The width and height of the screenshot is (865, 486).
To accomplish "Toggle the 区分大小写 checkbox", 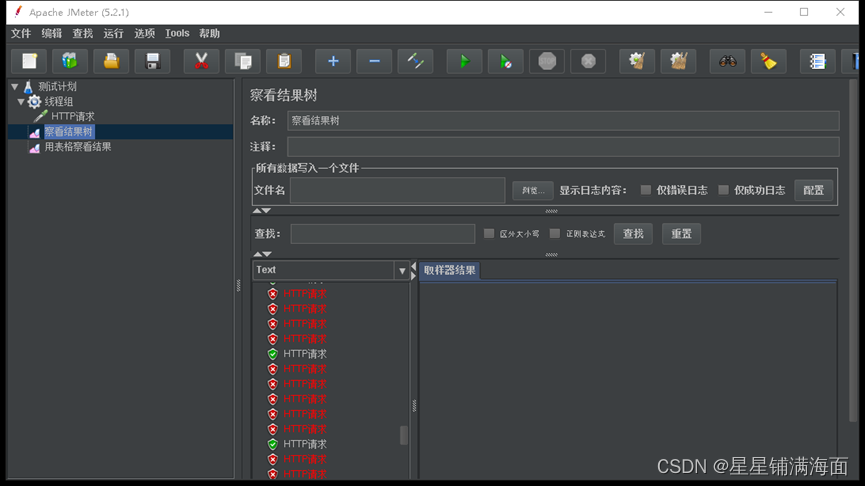I will point(489,233).
